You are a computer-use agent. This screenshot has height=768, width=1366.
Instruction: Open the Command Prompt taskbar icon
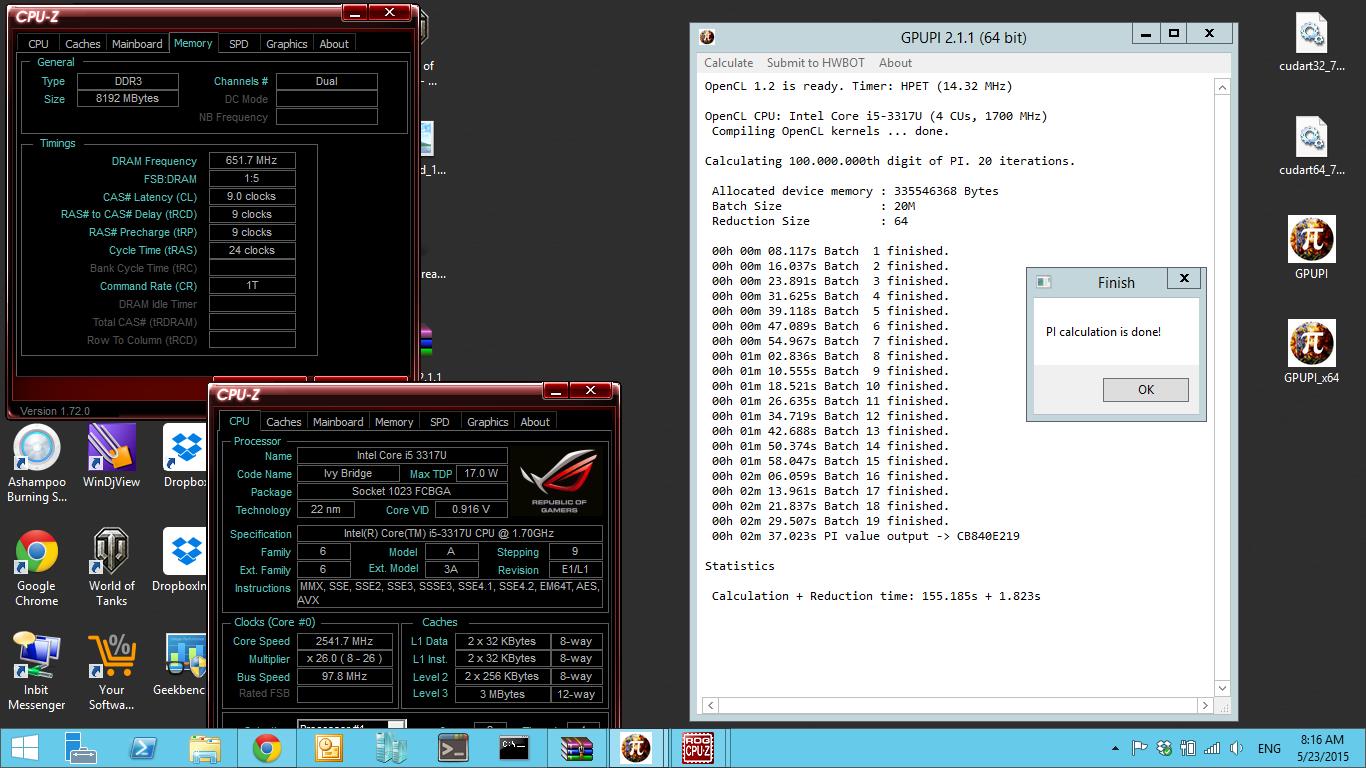click(x=514, y=748)
